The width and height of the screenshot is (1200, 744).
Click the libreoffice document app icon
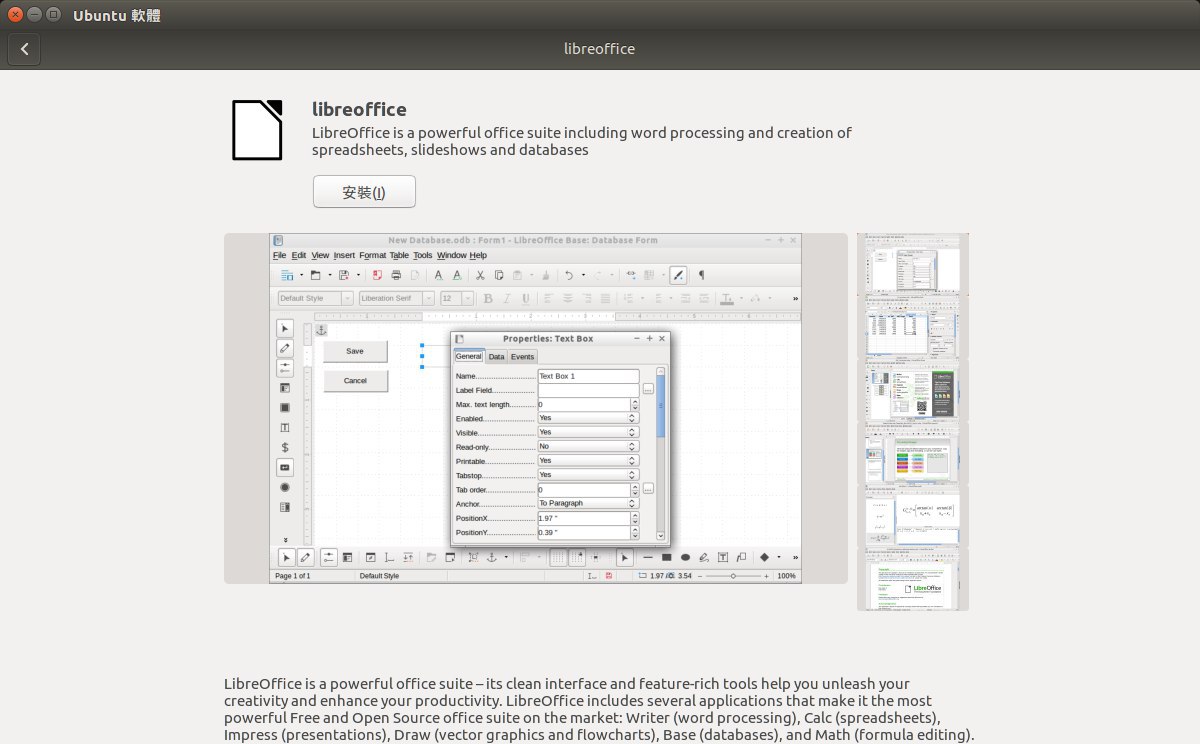pos(257,130)
